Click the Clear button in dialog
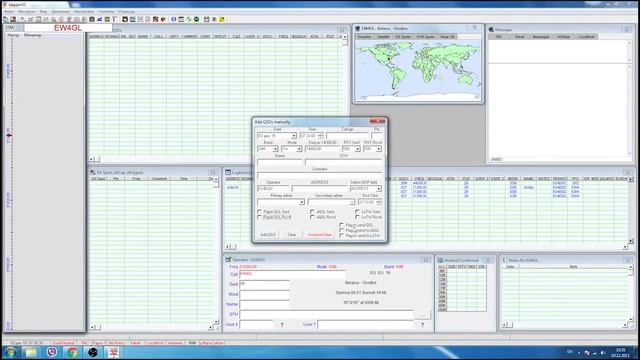This screenshot has width=640, height=360. coord(292,235)
